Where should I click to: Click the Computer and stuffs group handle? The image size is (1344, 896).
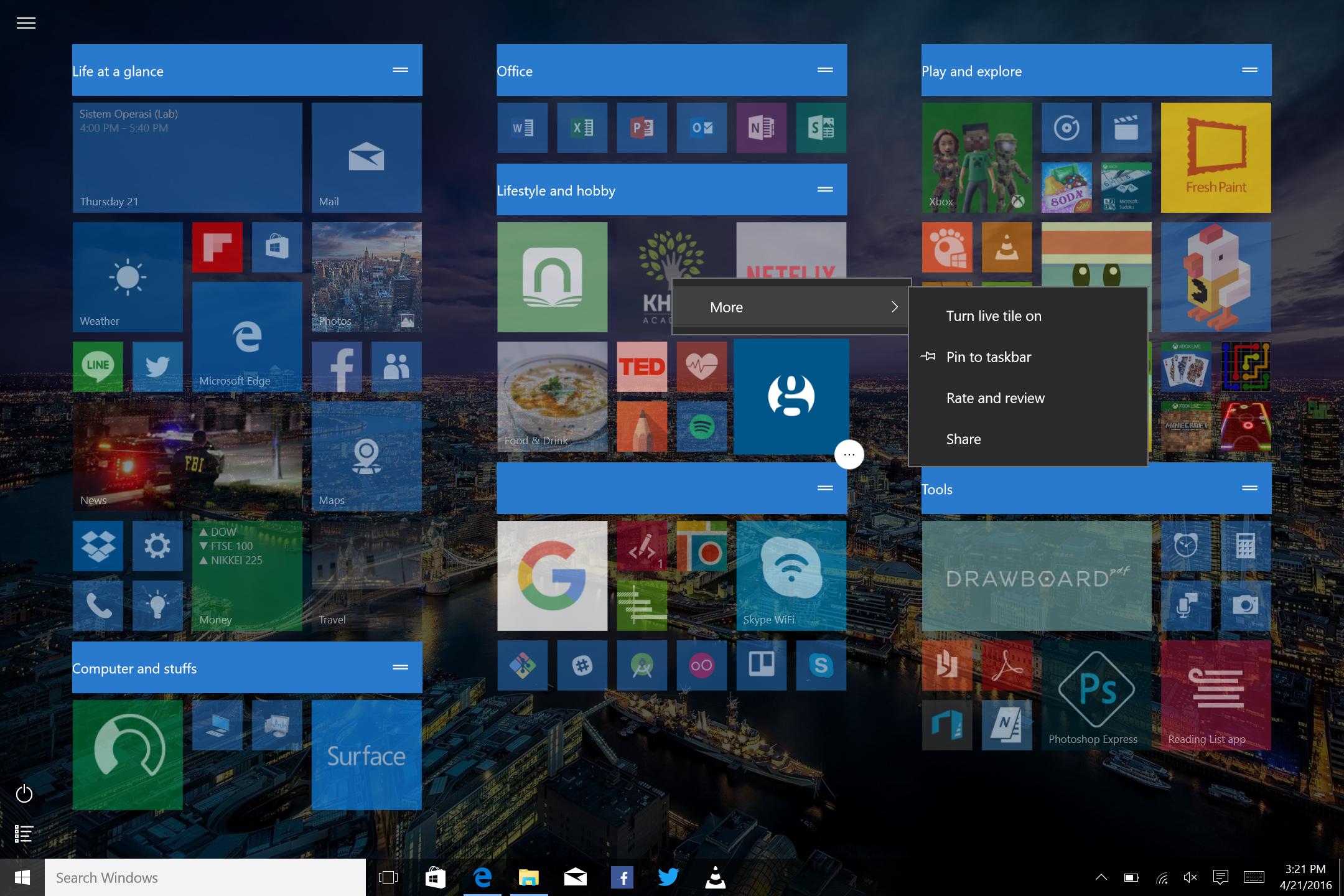pyautogui.click(x=400, y=667)
